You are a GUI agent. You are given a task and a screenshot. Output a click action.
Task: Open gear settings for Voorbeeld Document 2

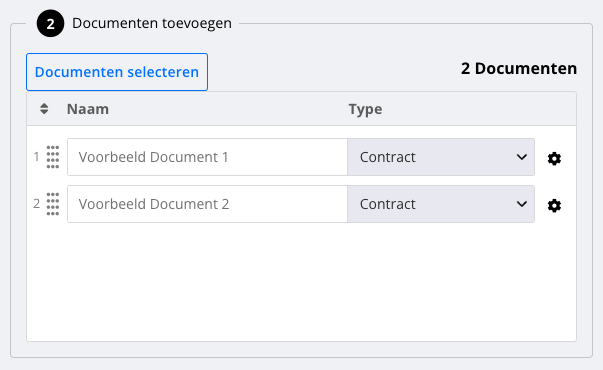pyautogui.click(x=554, y=205)
